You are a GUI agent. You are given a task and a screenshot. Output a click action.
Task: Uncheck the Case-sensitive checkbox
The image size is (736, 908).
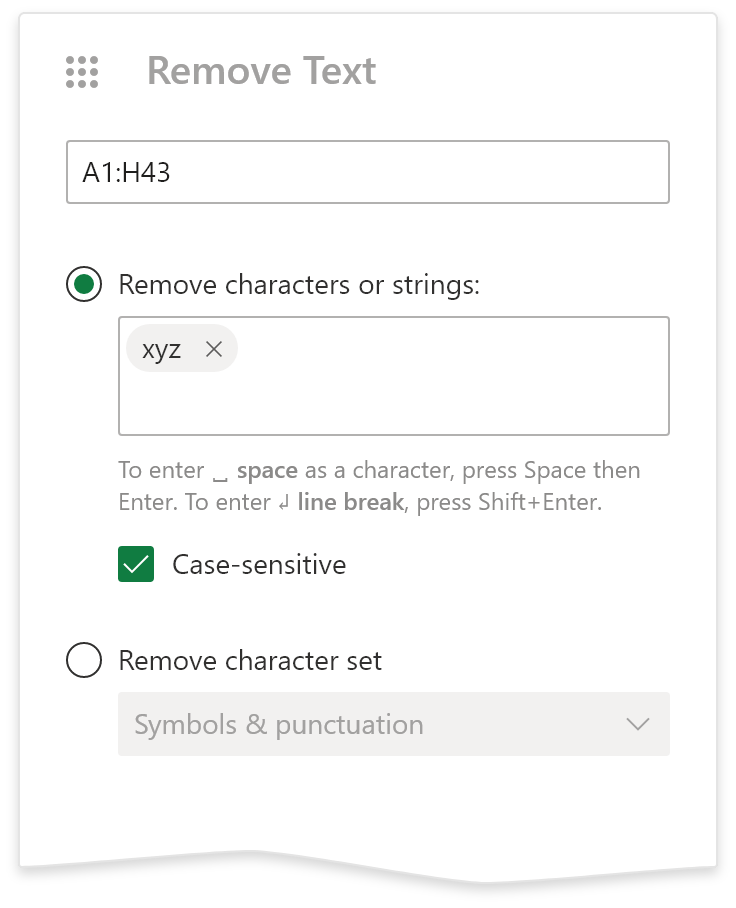click(136, 564)
